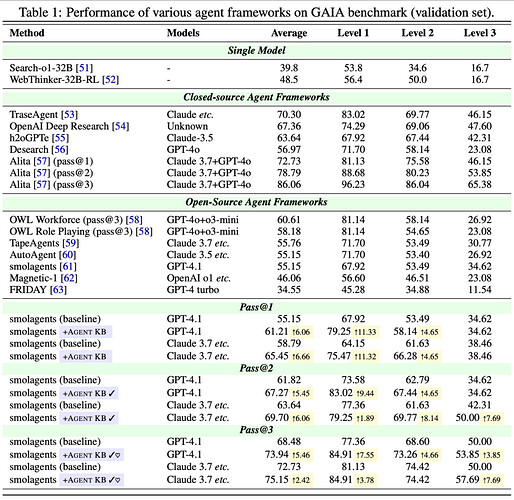
Task: Click the Pass@2 section heading
Action: pyautogui.click(x=256, y=369)
